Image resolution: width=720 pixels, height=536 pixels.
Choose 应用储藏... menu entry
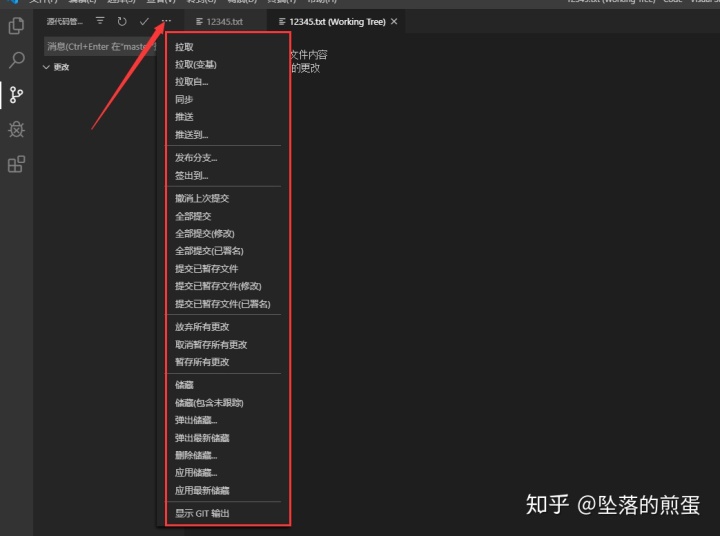[x=196, y=473]
